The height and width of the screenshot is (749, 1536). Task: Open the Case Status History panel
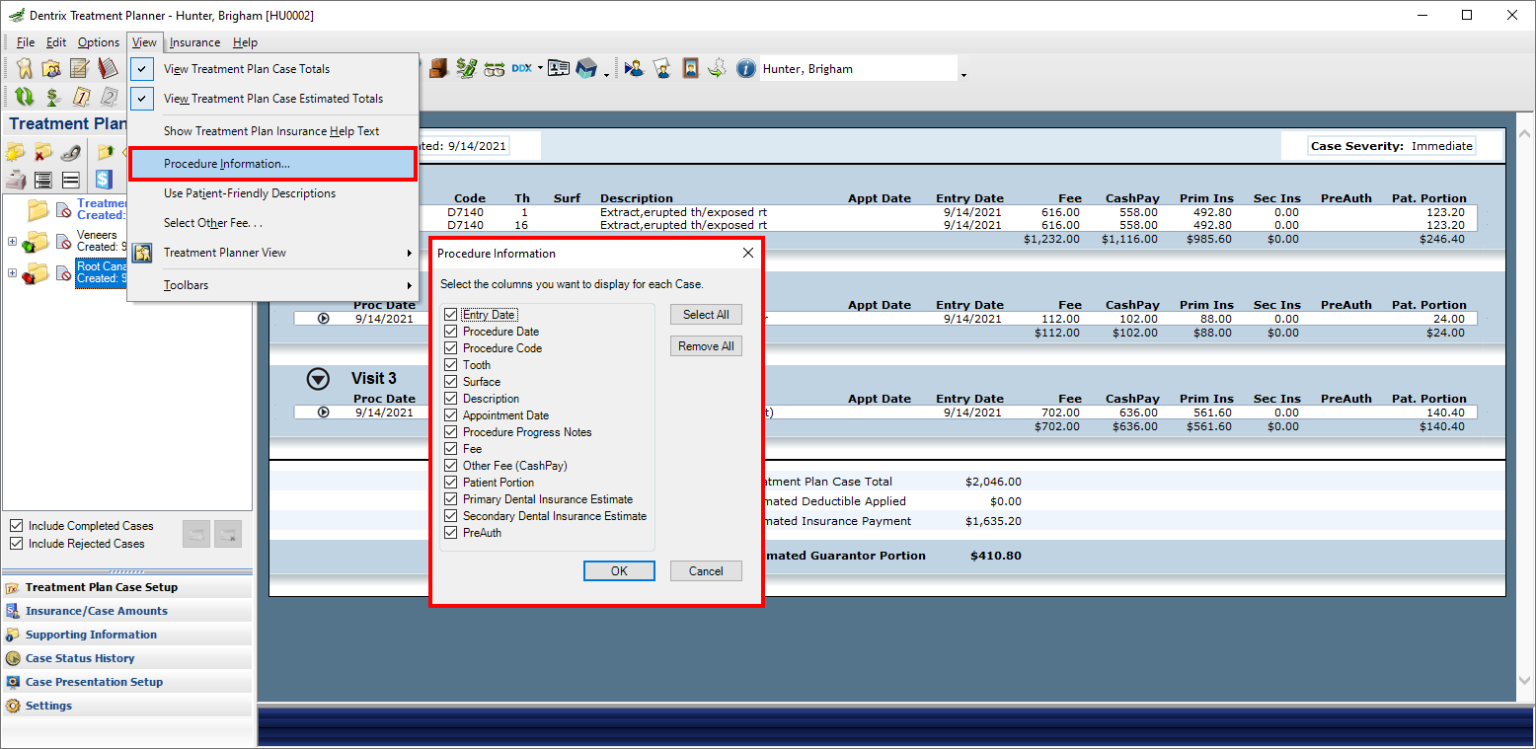tap(80, 658)
